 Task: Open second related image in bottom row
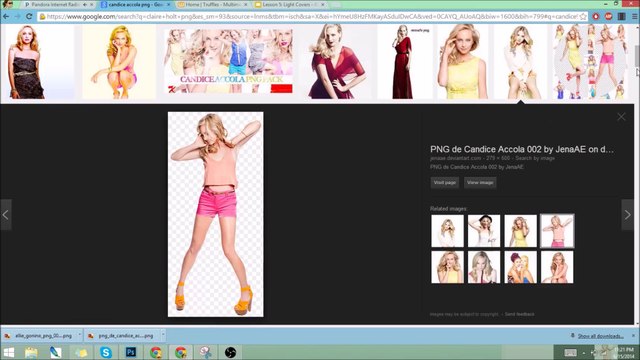pos(484,267)
